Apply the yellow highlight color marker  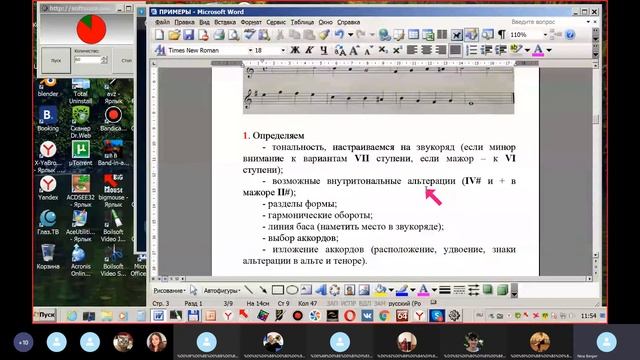pyautogui.click(x=516, y=50)
